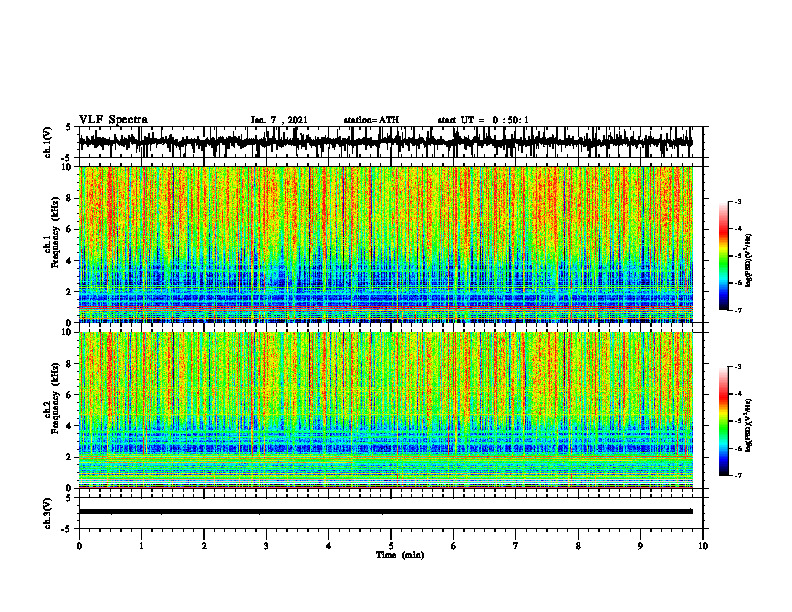
Task: Click the "2" kHz tick of ch.2 spectrogram
Action: tap(70, 457)
